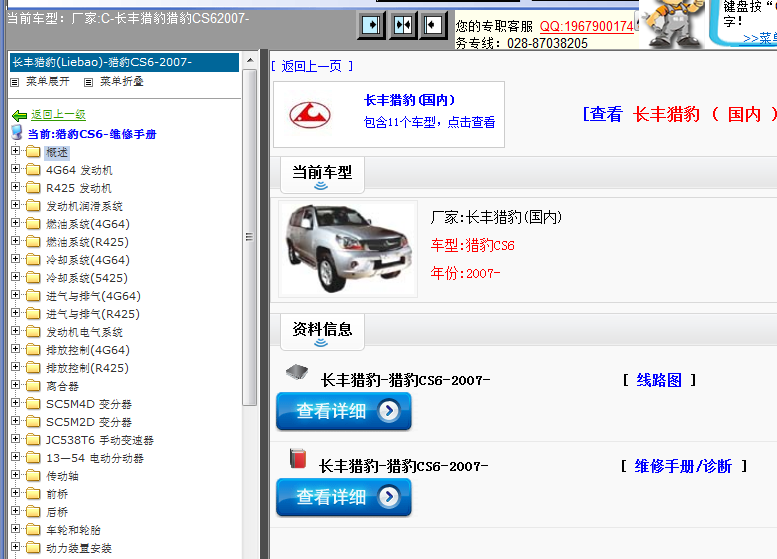Click the folder icon for SC5M4D 变分器
This screenshot has width=777, height=559.
tap(33, 404)
